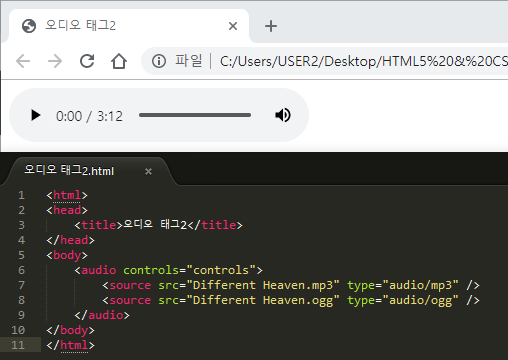This screenshot has width=508, height=360.
Task: Click line number 6 in gutter
Action: tap(21, 270)
